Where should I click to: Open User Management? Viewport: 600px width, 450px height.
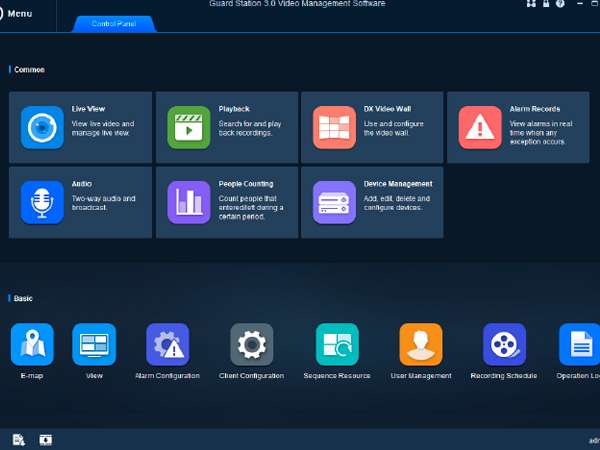coord(420,345)
